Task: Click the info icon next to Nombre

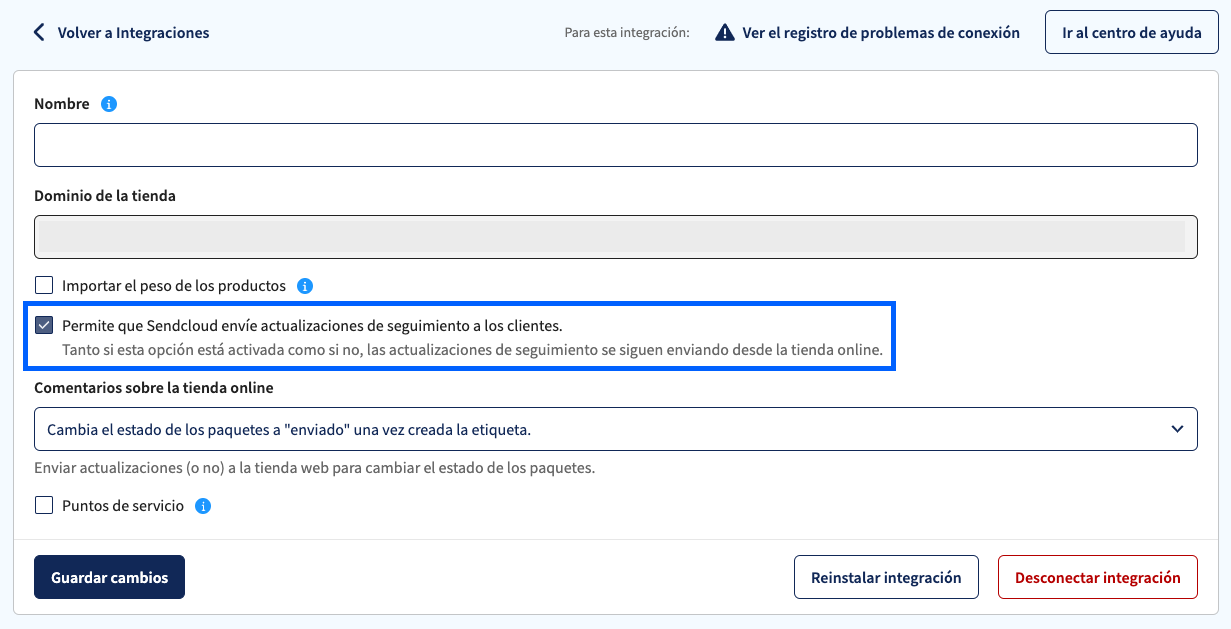Action: (109, 104)
